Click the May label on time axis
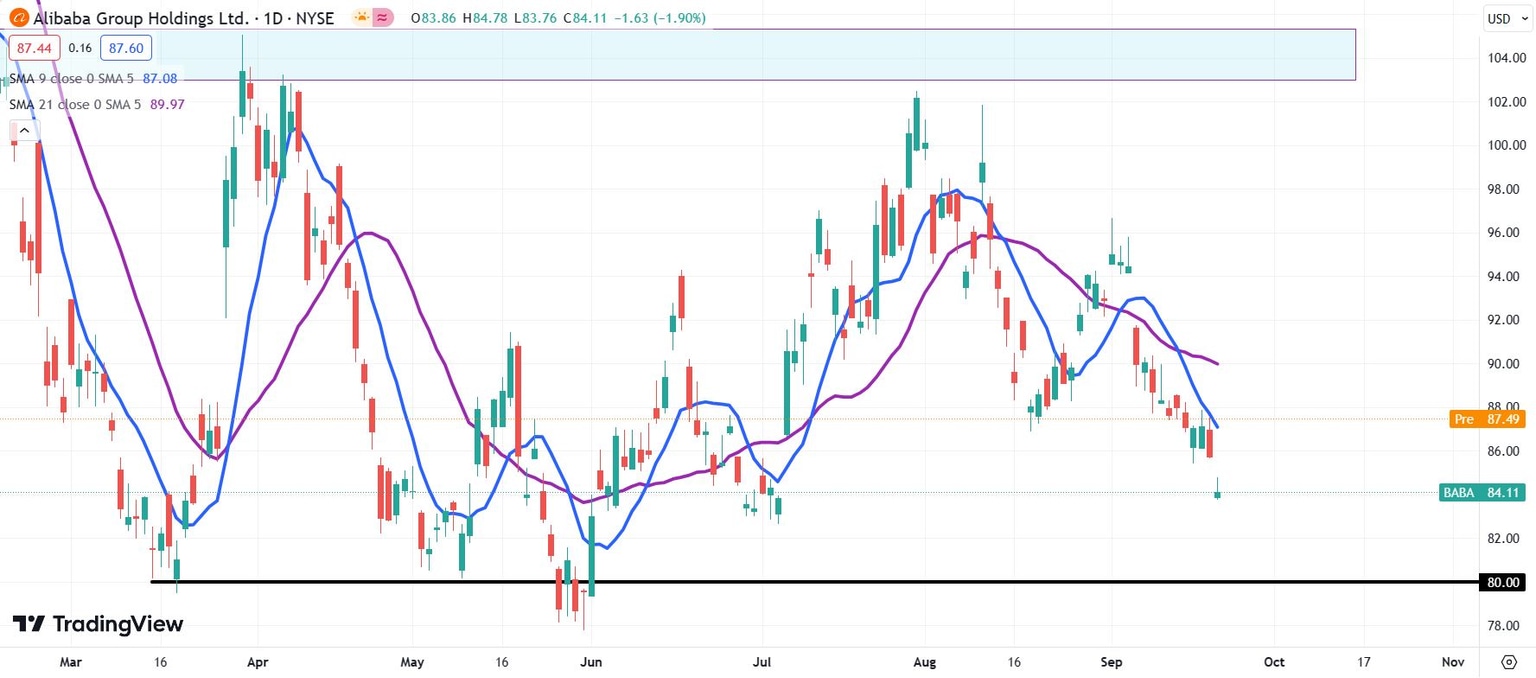This screenshot has height=678, width=1536. (x=412, y=662)
